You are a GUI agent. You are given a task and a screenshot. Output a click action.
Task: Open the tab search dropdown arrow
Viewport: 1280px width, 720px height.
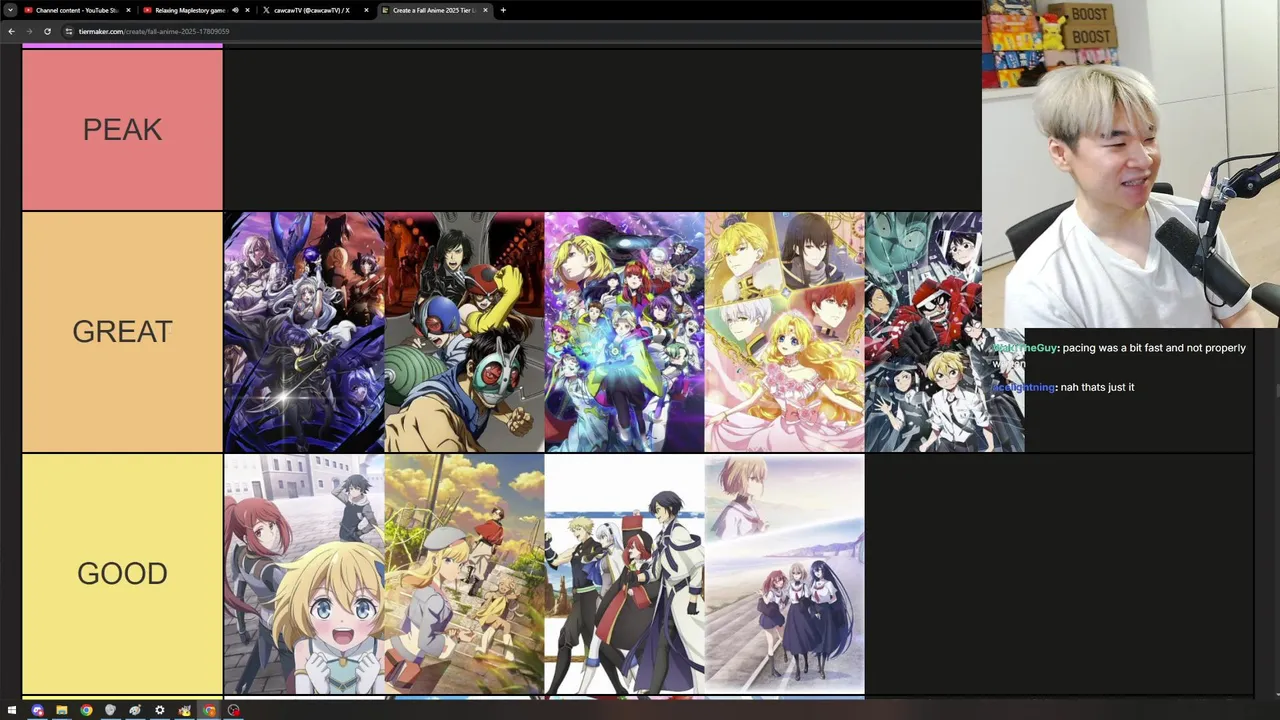click(11, 10)
